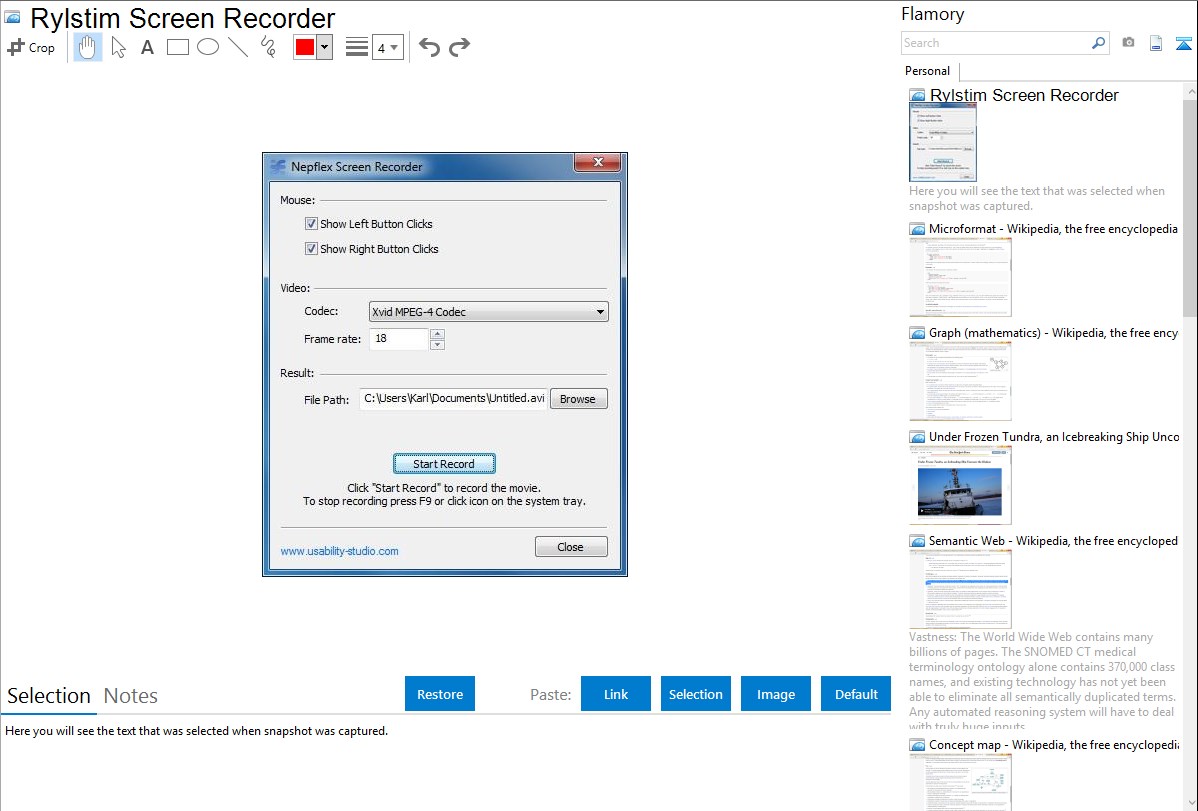Open the Xvid MPEG-4 Codec dropdown
The width and height of the screenshot is (1198, 811).
[x=489, y=312]
